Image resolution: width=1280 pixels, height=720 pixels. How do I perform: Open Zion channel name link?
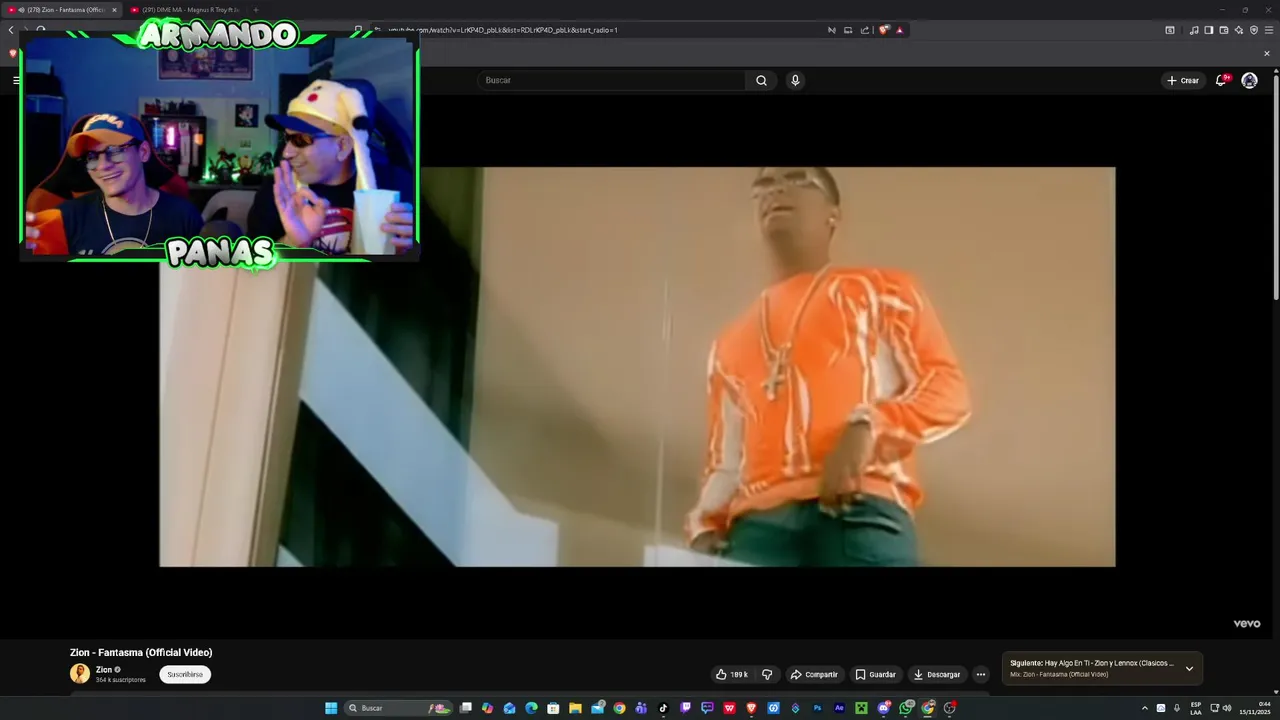104,669
